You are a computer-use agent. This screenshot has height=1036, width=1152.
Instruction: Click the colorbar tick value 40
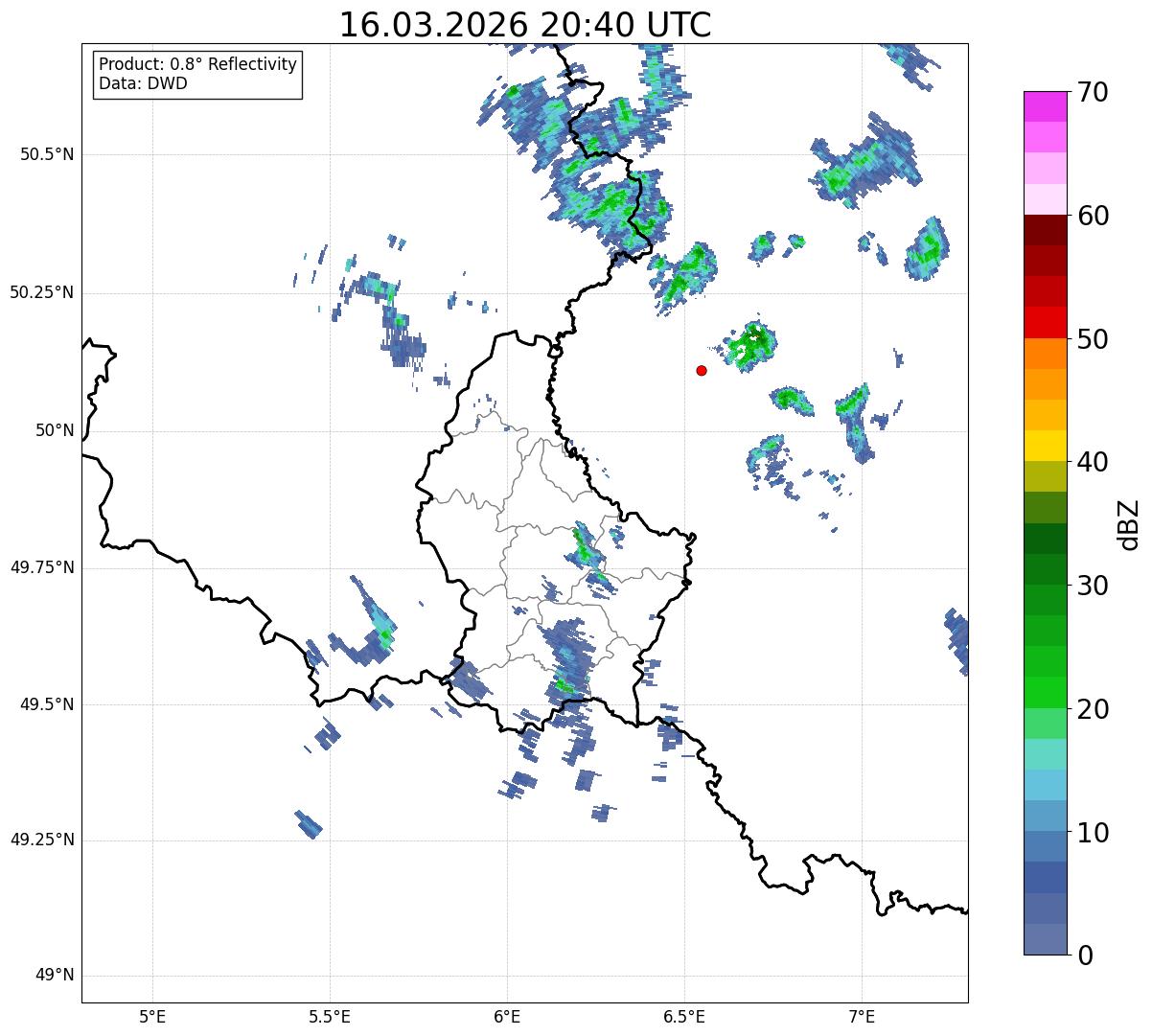coord(1093,462)
